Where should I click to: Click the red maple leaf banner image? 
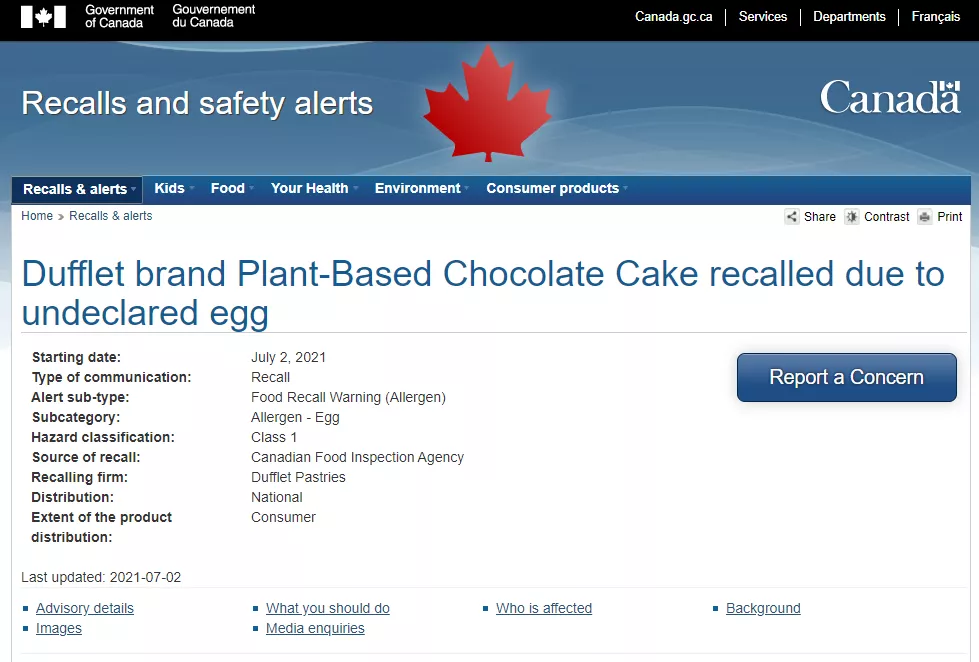click(x=488, y=104)
